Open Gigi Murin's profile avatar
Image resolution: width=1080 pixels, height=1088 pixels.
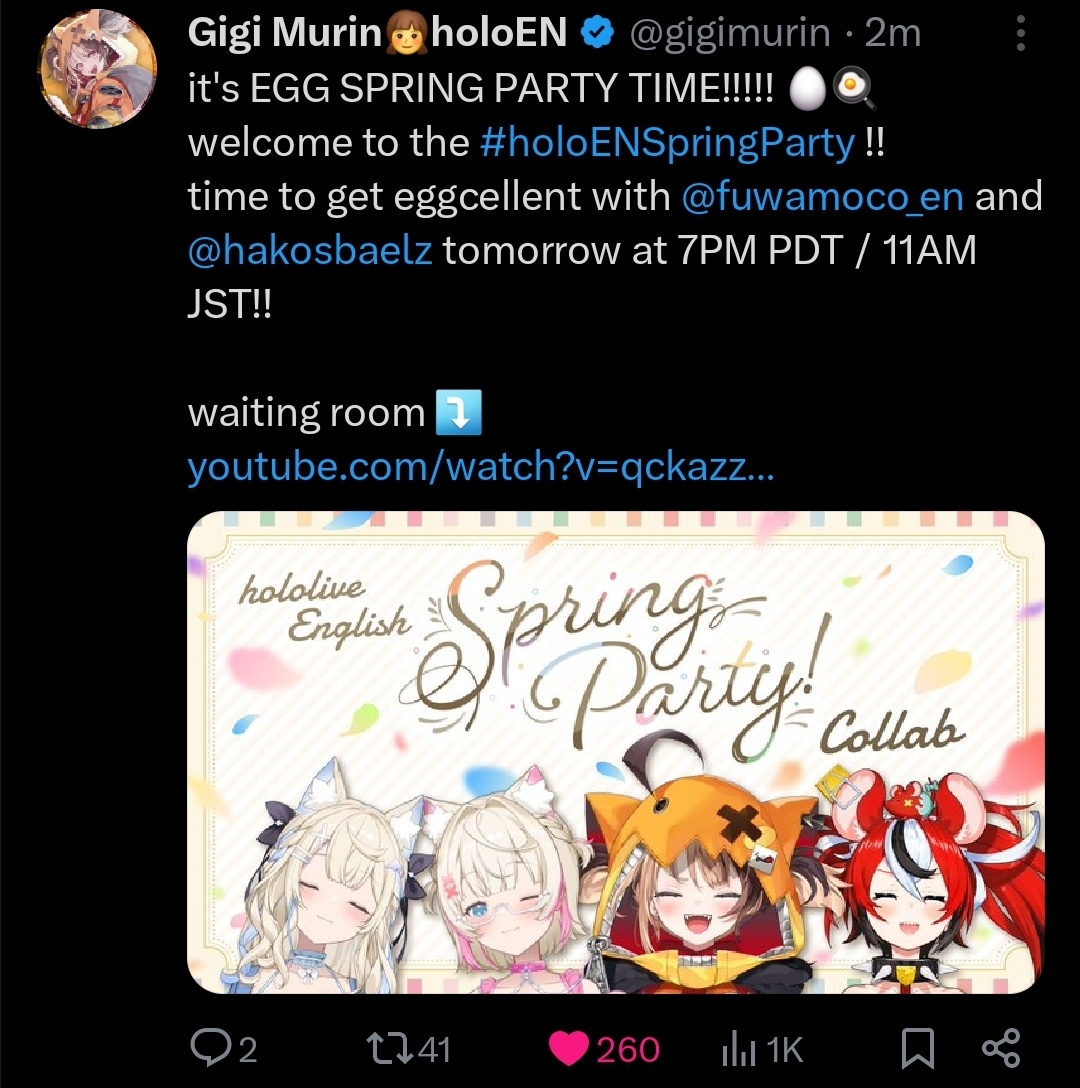click(96, 69)
